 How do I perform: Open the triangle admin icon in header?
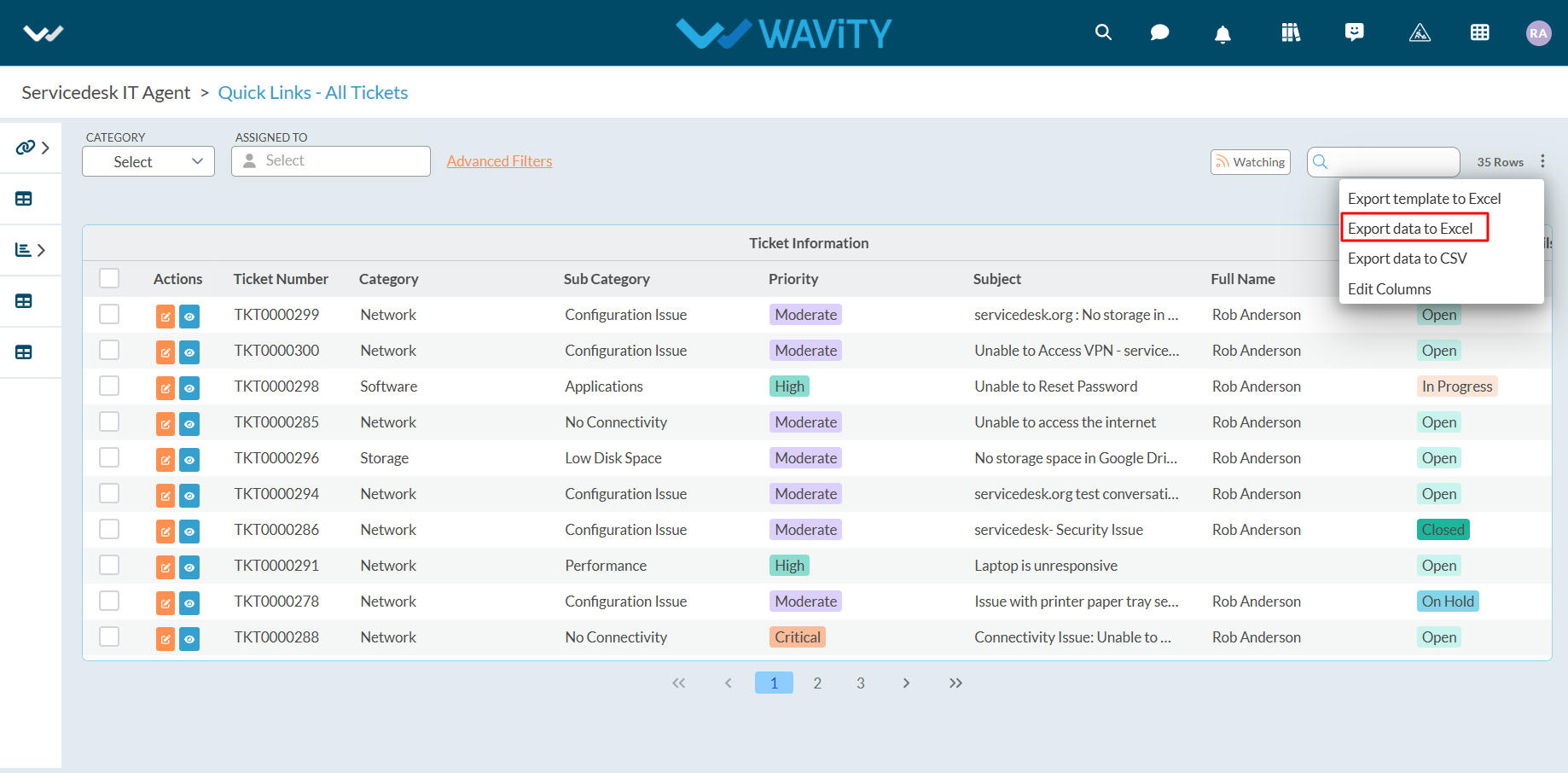click(1420, 32)
